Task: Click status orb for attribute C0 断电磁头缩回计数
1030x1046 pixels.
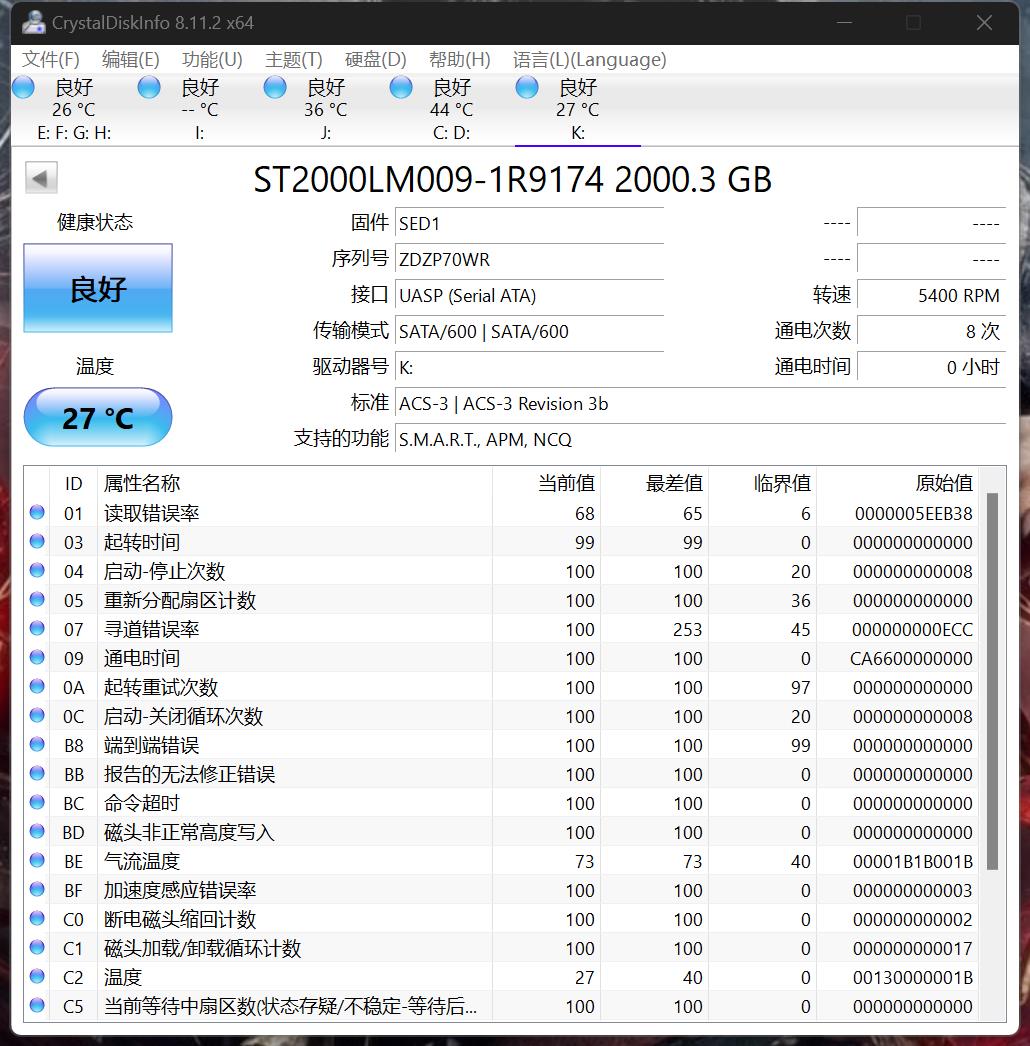Action: tap(37, 918)
